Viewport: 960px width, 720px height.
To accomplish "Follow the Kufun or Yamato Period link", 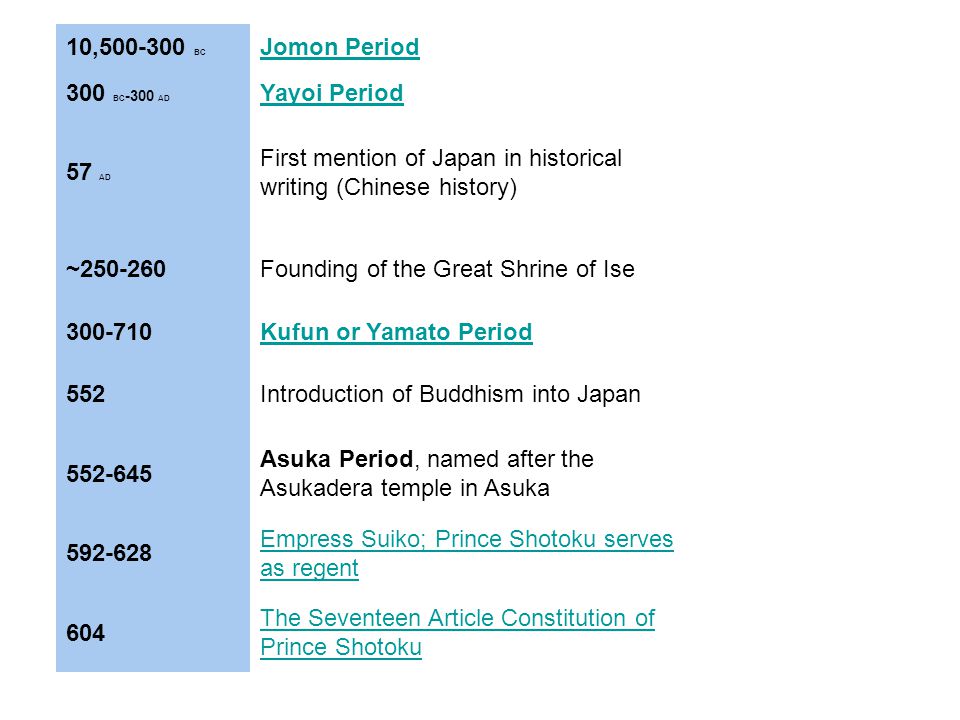I will (396, 332).
